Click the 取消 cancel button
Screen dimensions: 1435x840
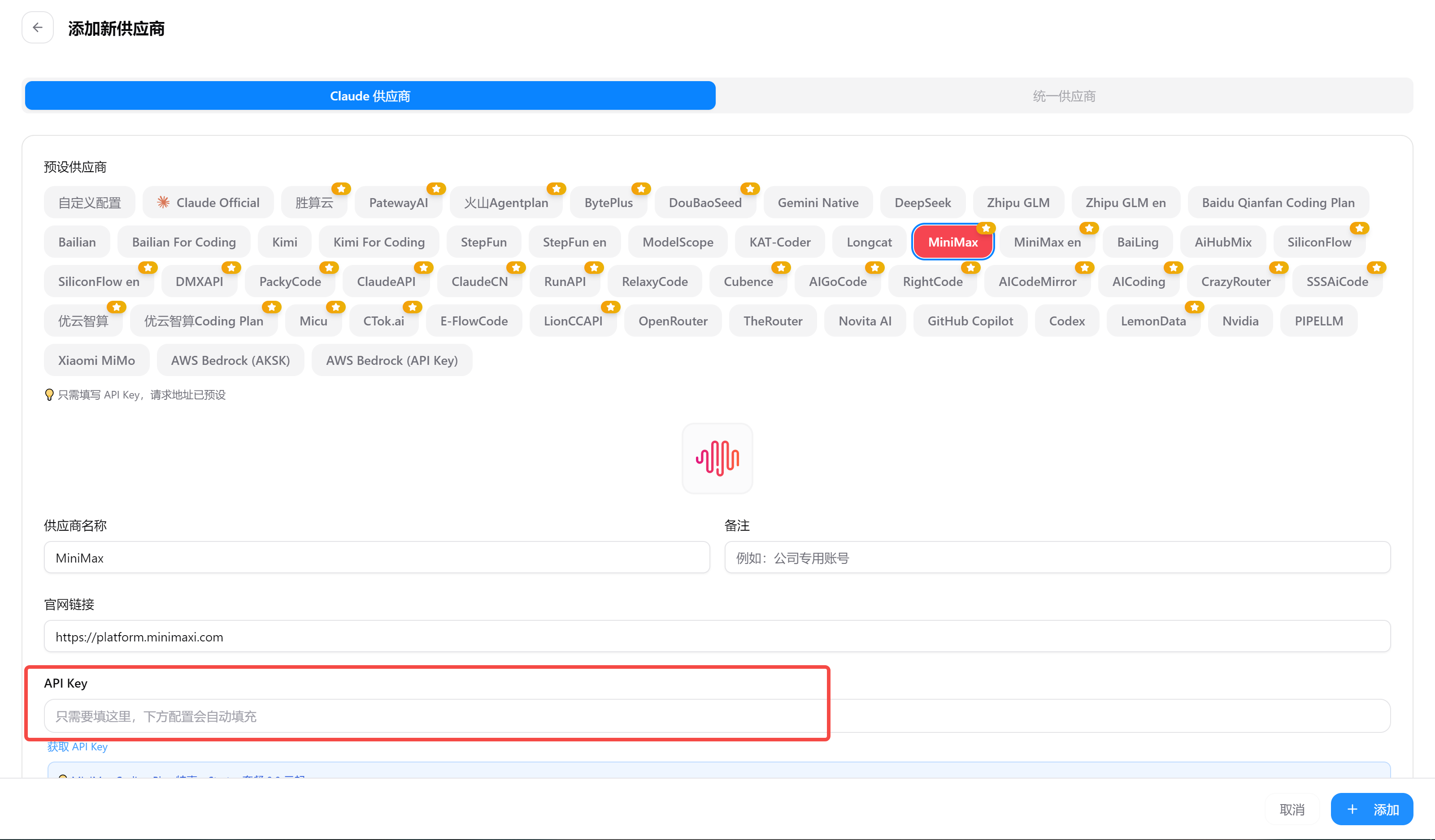[1292, 809]
